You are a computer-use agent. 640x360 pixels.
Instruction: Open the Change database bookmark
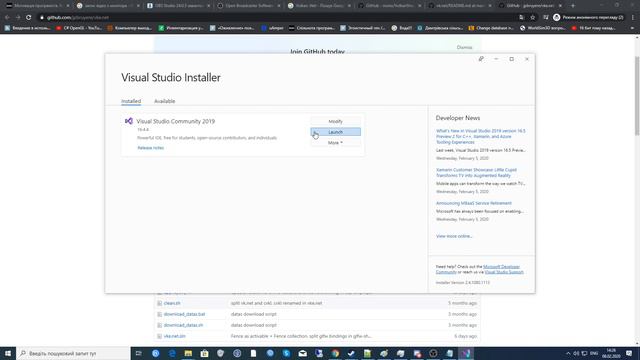[x=491, y=28]
